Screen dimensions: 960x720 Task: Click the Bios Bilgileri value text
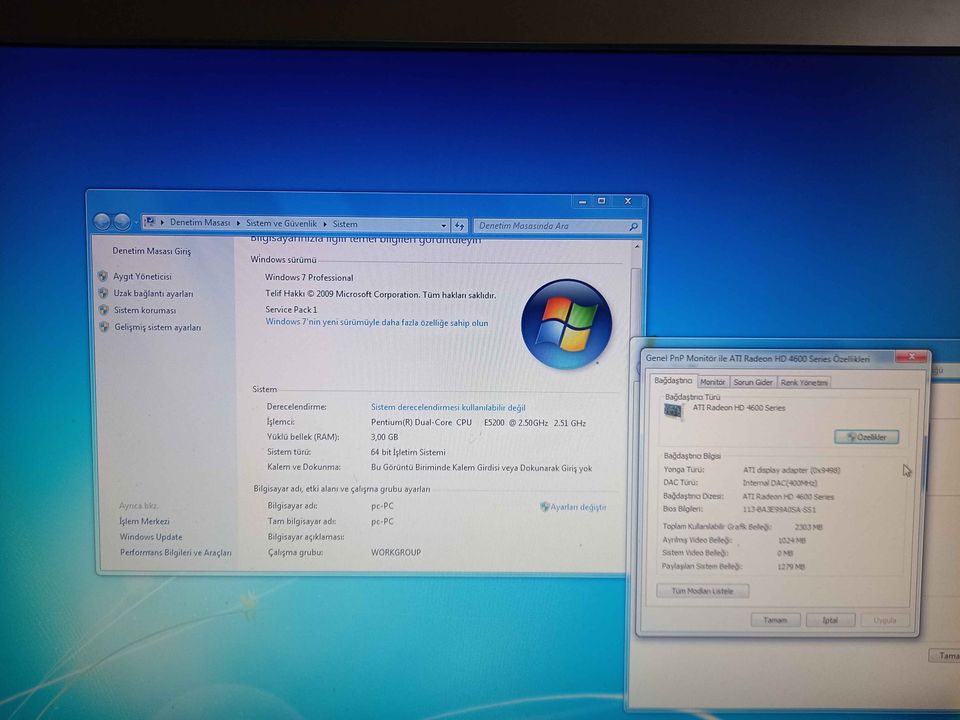pos(779,509)
